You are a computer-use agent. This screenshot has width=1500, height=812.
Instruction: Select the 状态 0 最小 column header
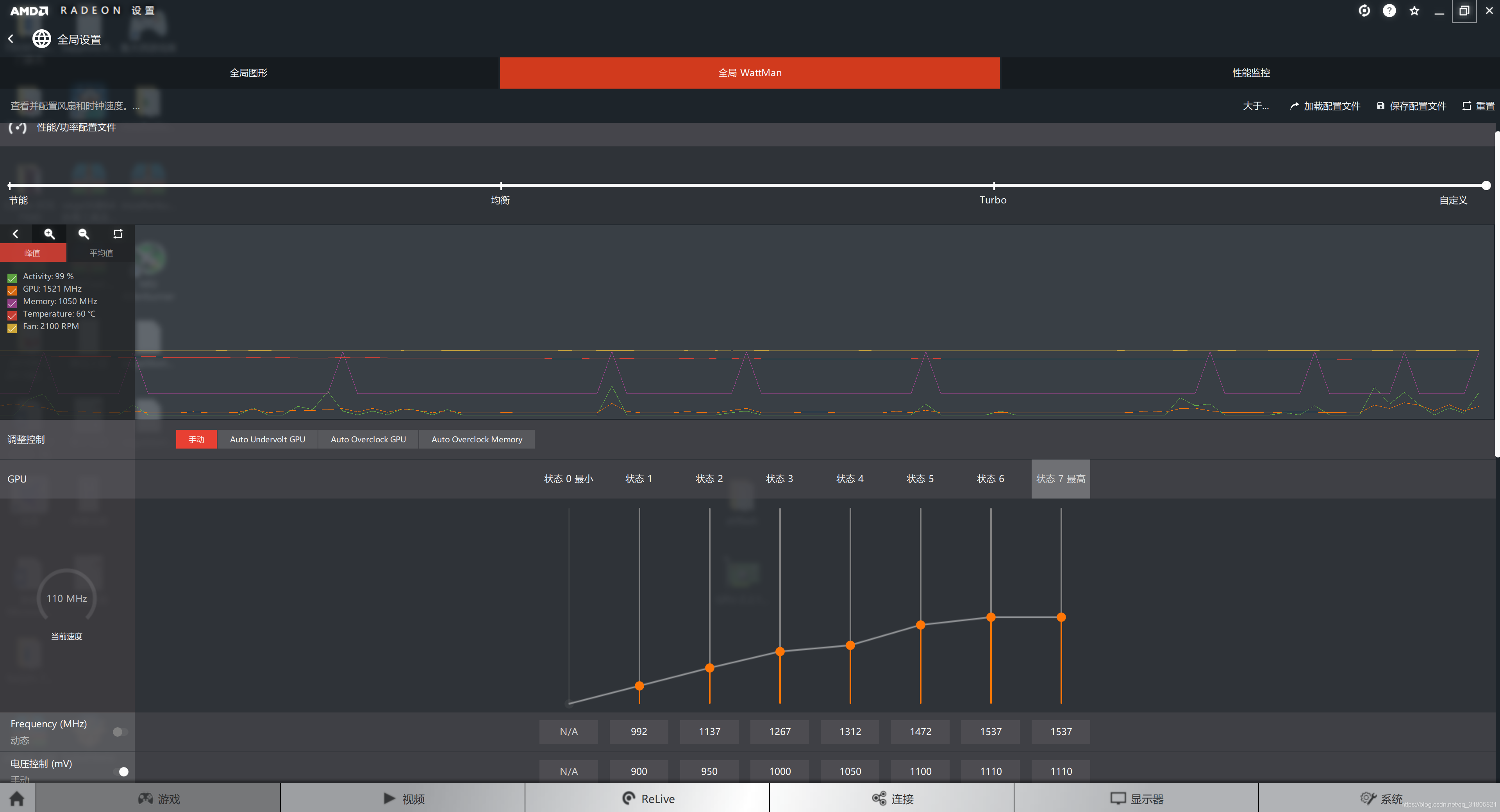[x=568, y=479]
